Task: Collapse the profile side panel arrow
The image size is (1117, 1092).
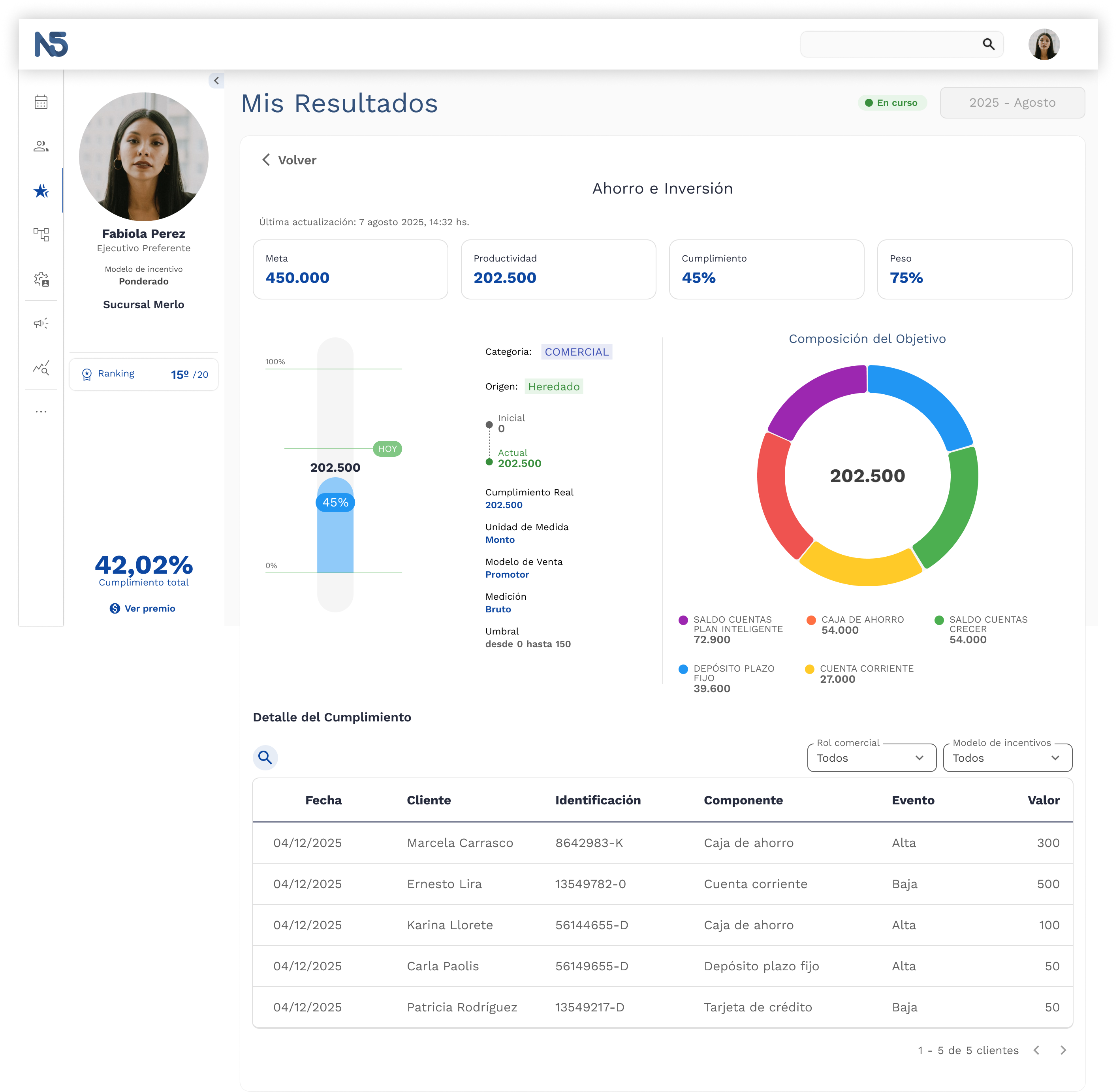Action: pos(216,81)
